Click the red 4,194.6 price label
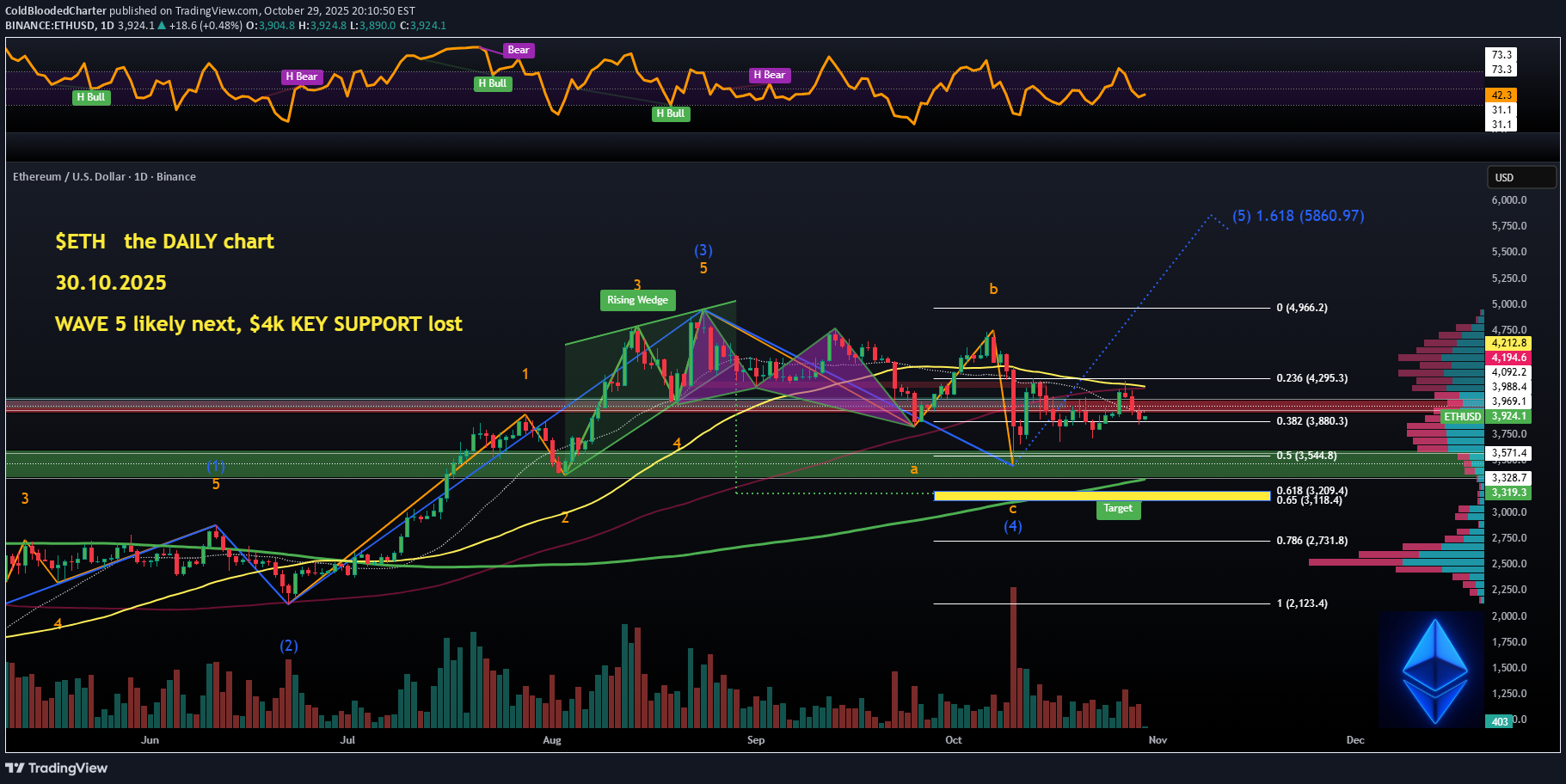This screenshot has width=1566, height=784. pos(1508,358)
